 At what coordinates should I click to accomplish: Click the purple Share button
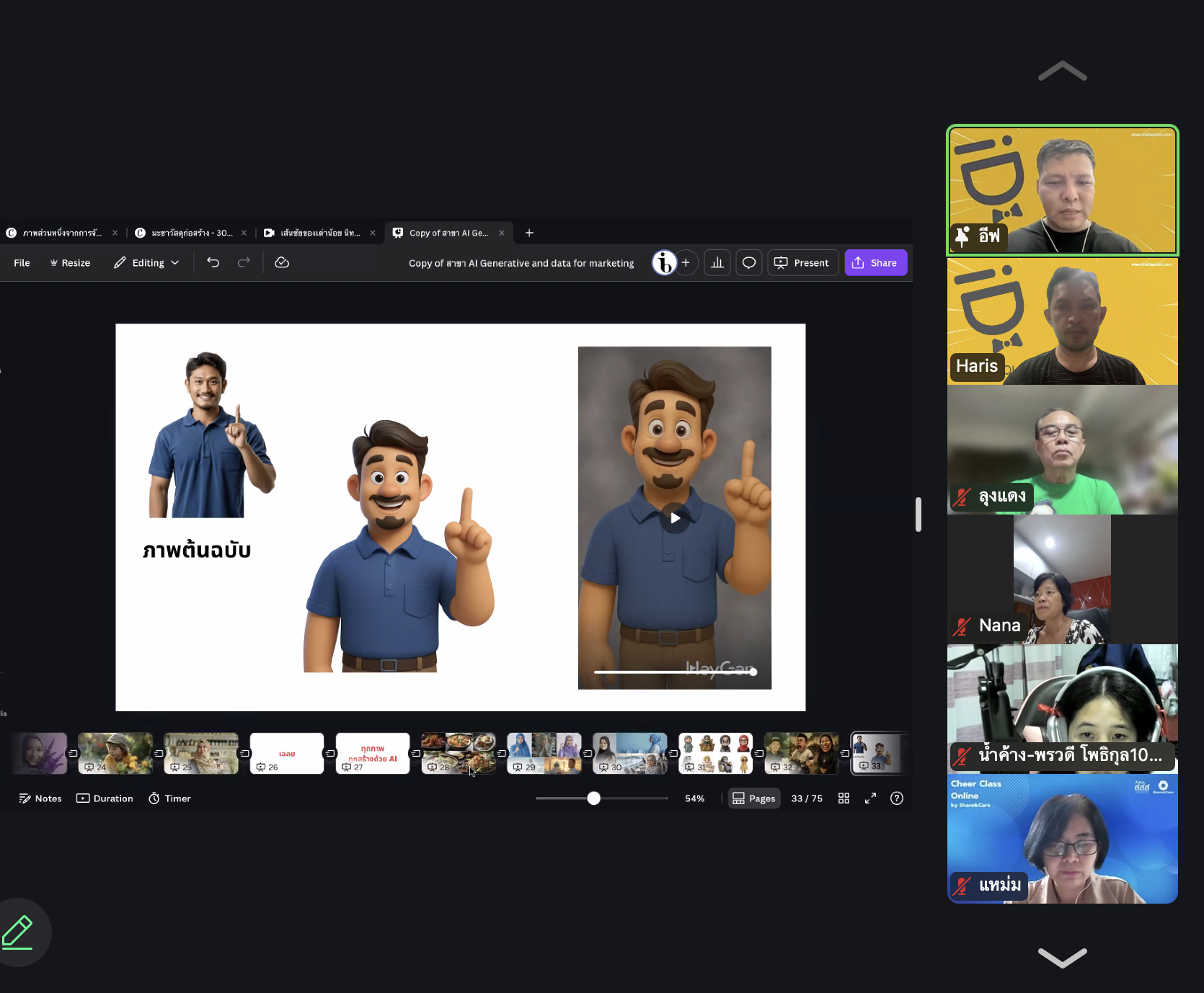[x=875, y=263]
